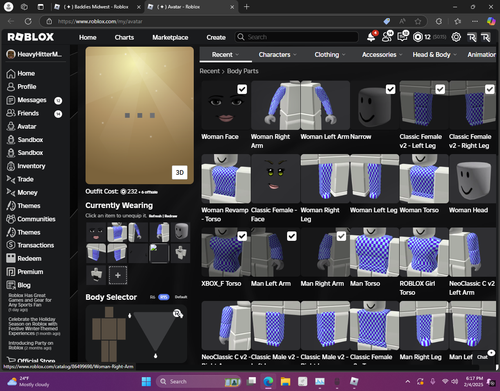This screenshot has height=391, width=500.
Task: Open the Charts menu item
Action: [124, 37]
